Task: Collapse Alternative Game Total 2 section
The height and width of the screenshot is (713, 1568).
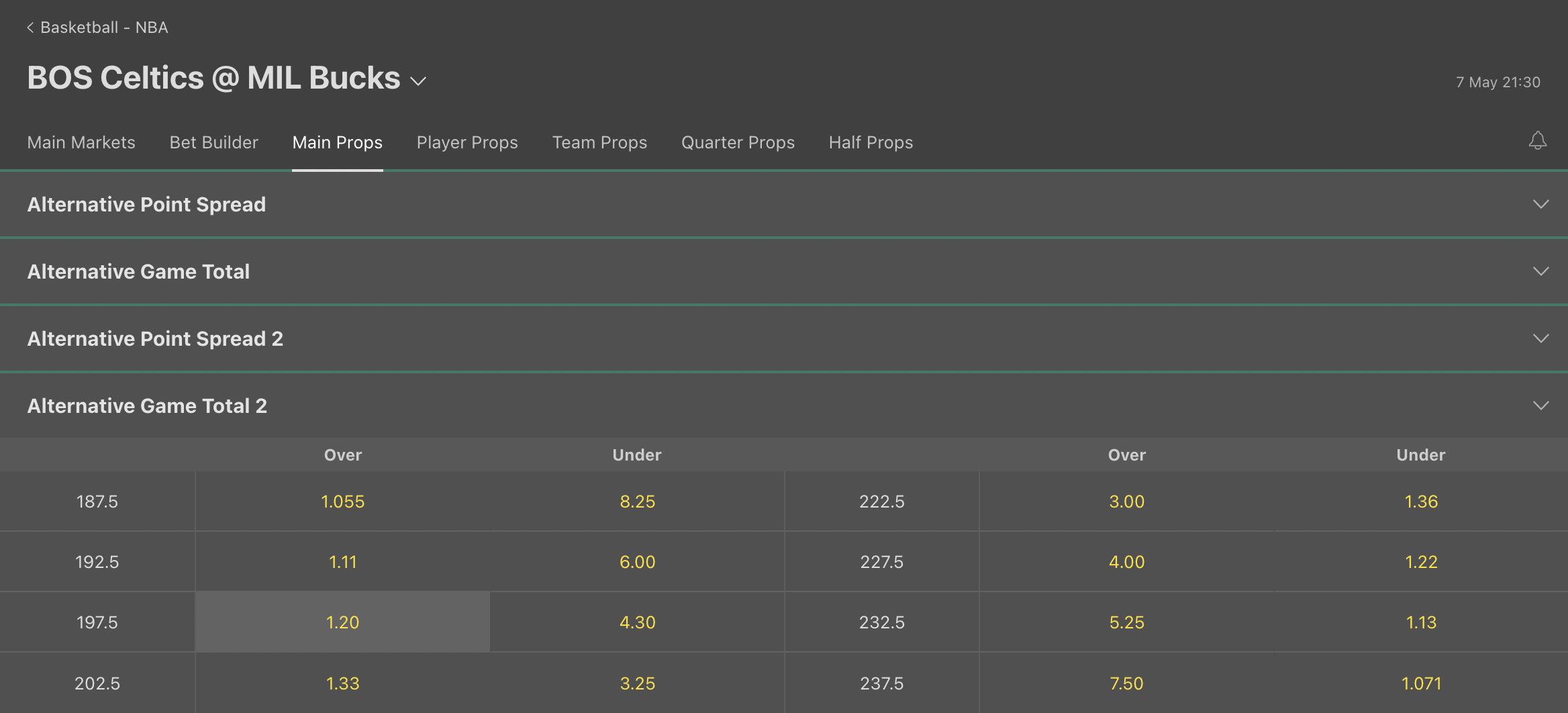Action: 1540,406
